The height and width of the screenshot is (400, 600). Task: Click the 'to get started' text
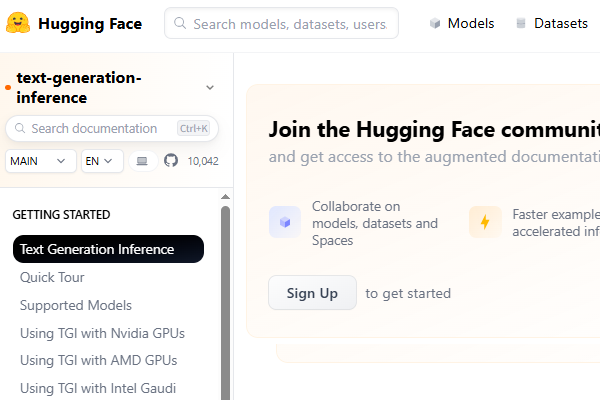(408, 294)
